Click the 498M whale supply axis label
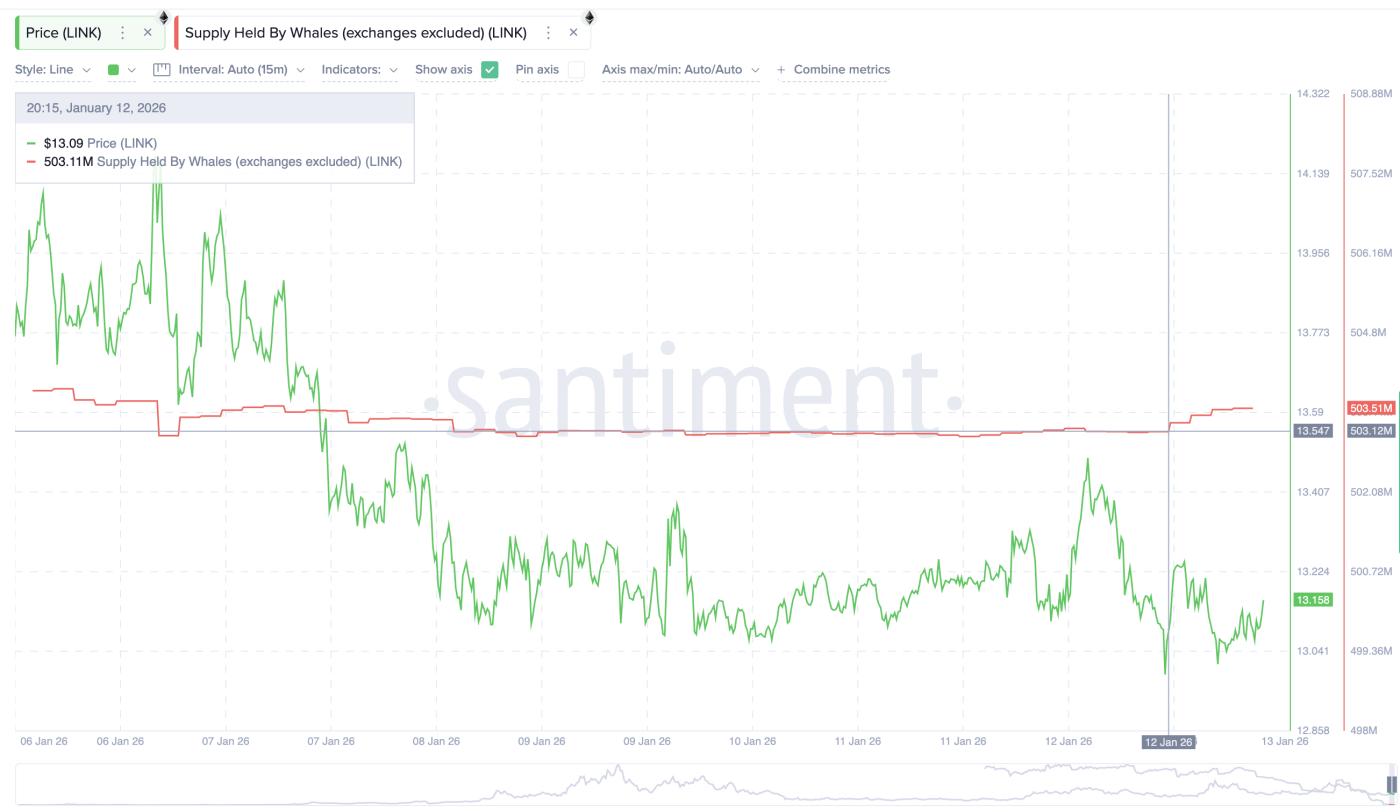The height and width of the screenshot is (812, 1400). pos(1362,730)
